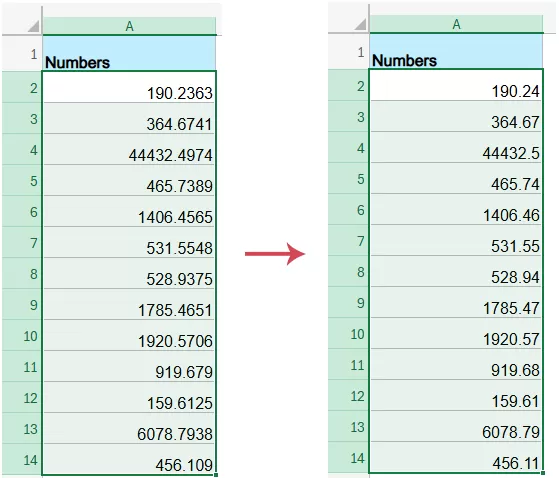Click row 8 header in left sheet
Viewport: 559px width, 478px height.
point(22,273)
